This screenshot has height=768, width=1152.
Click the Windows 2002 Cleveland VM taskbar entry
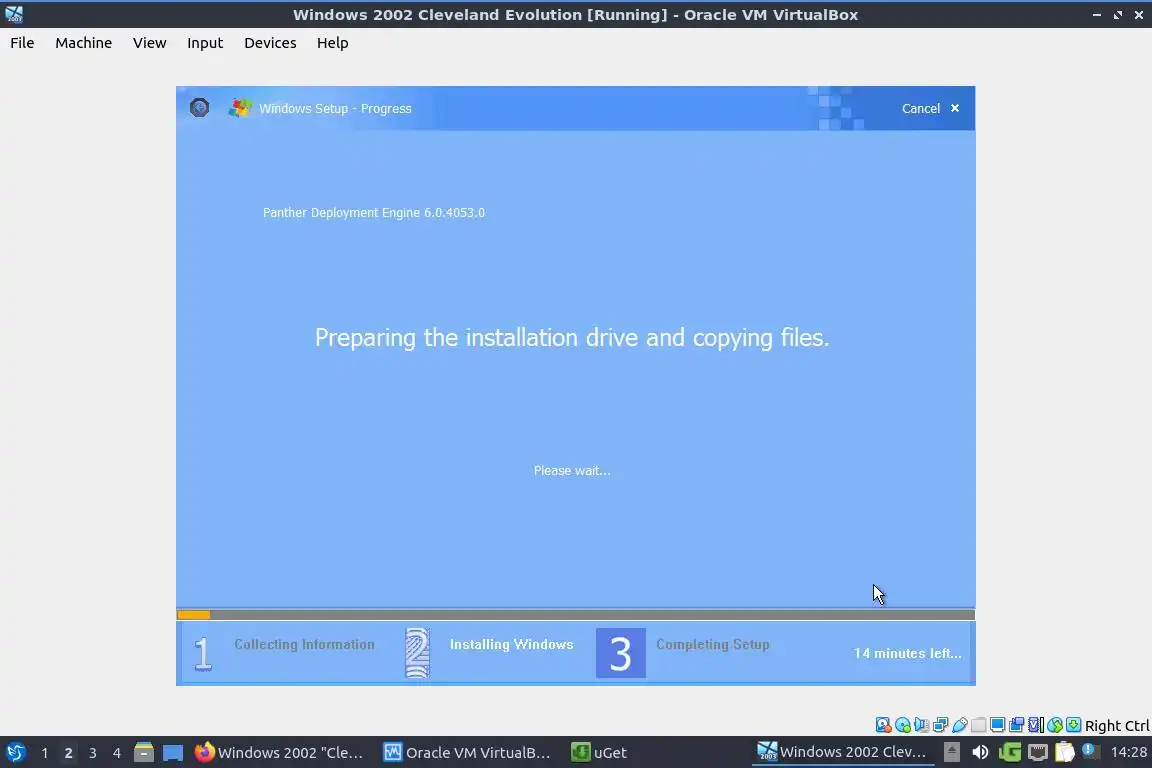click(x=843, y=752)
